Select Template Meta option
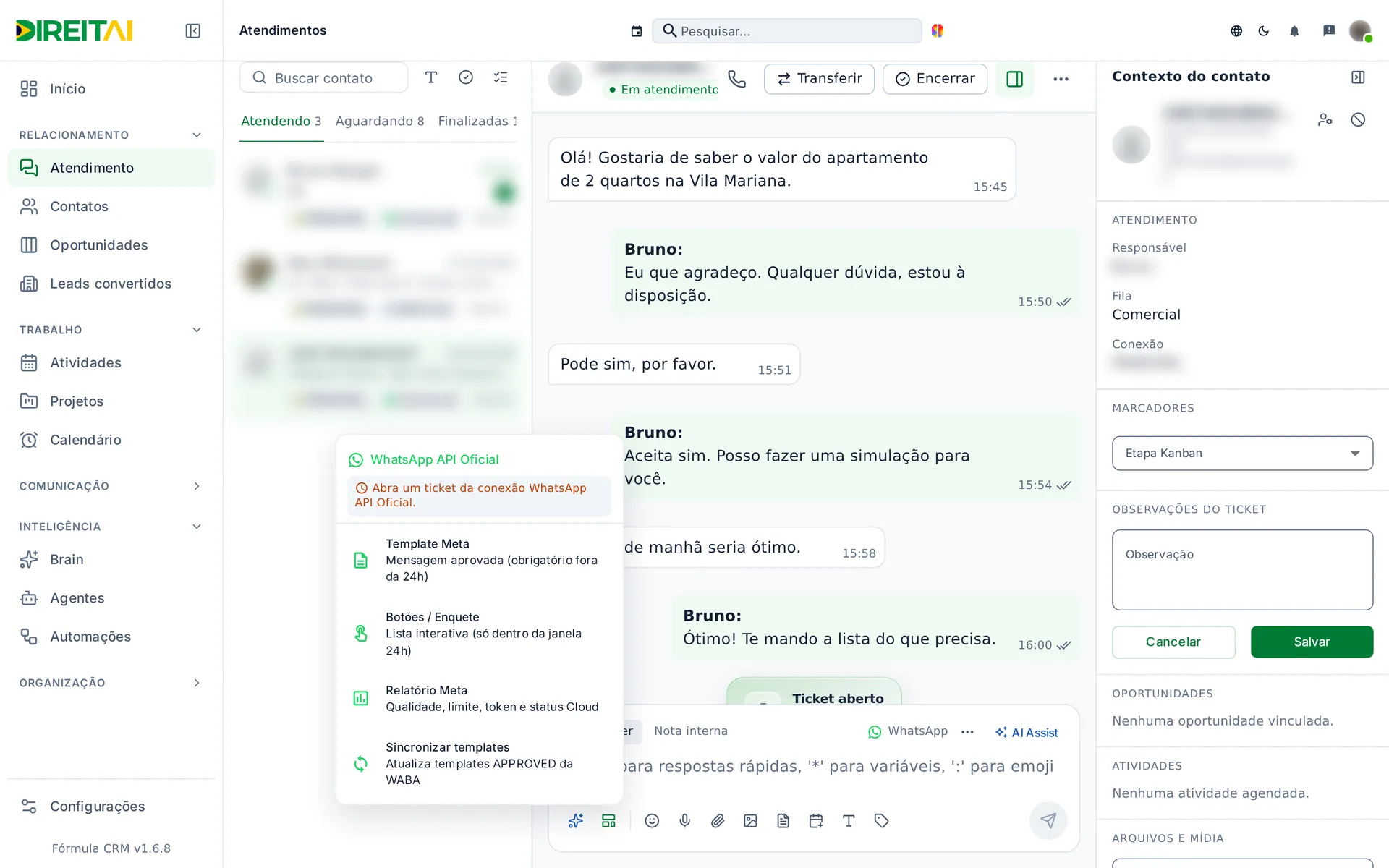 pyautogui.click(x=479, y=561)
